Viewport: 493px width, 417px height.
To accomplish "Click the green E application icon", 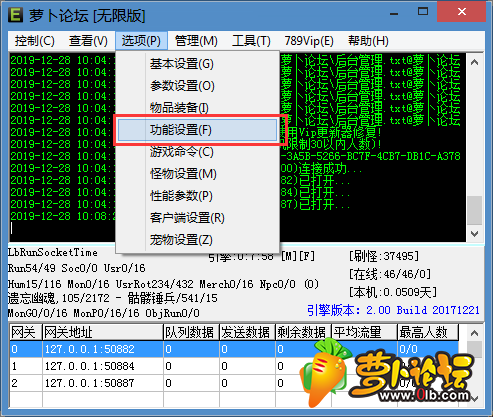I will pos(16,15).
